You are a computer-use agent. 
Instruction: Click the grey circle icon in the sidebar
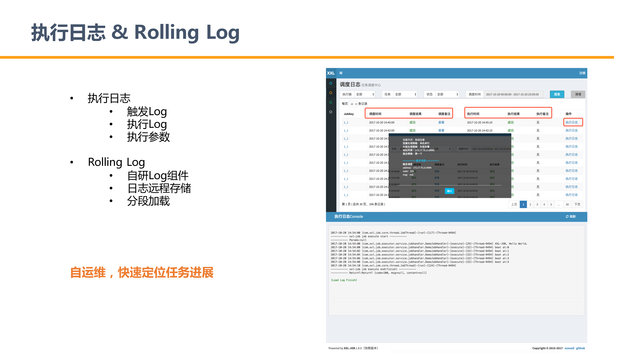[331, 112]
